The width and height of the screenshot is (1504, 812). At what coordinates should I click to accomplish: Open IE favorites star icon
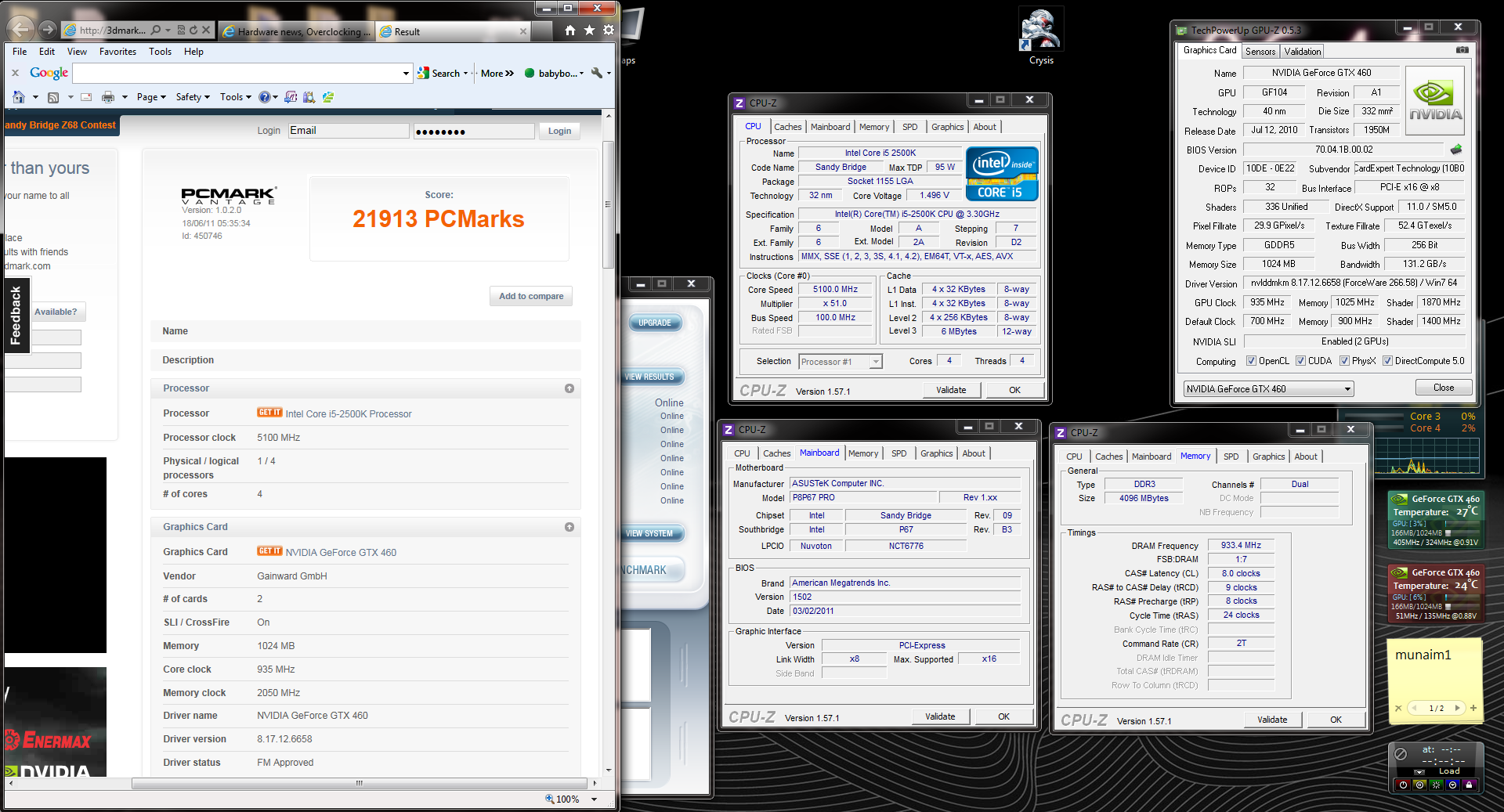[589, 31]
